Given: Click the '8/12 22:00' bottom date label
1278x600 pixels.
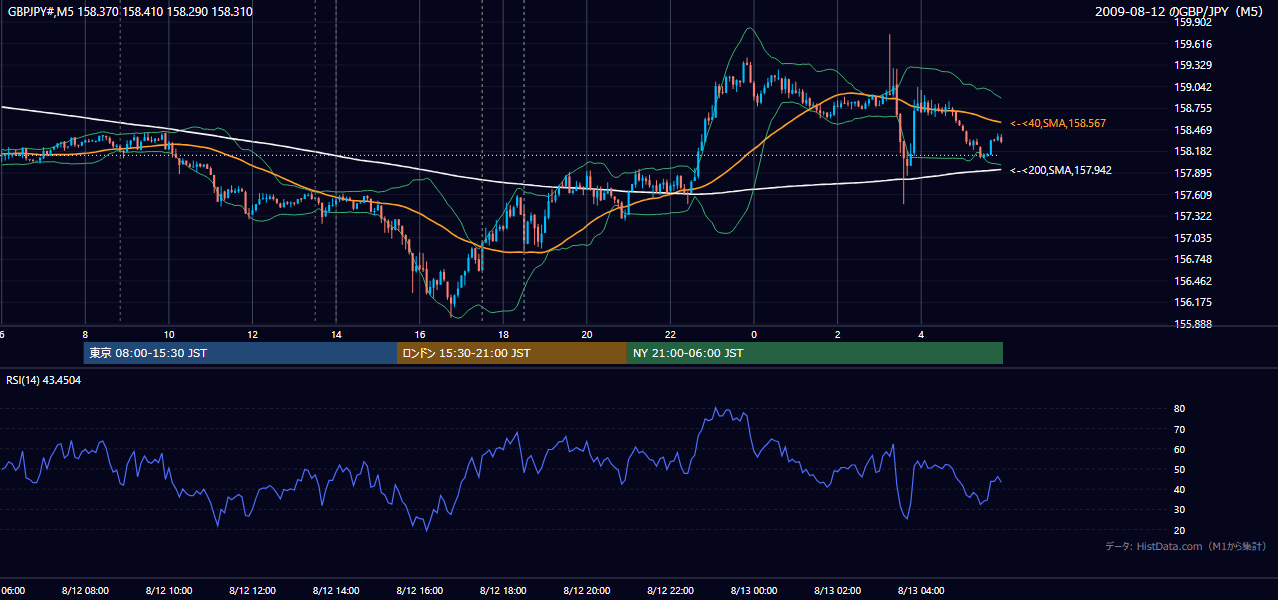Looking at the screenshot, I should pos(670,591).
